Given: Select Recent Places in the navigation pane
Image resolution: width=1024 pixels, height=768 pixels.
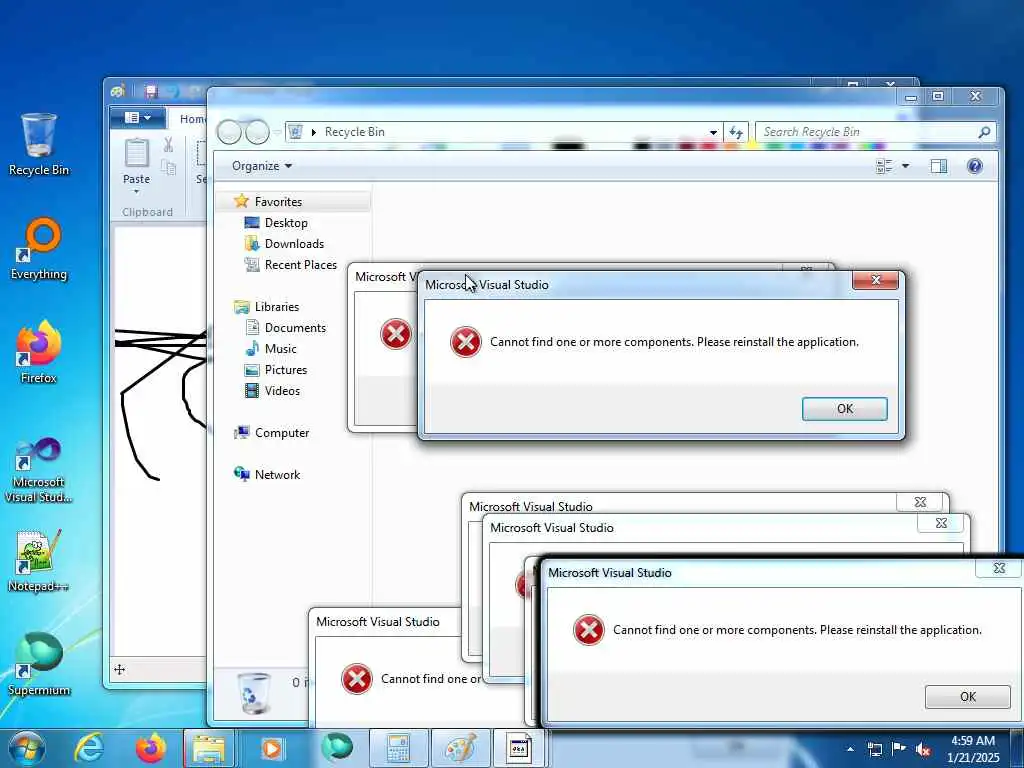Looking at the screenshot, I should point(300,264).
